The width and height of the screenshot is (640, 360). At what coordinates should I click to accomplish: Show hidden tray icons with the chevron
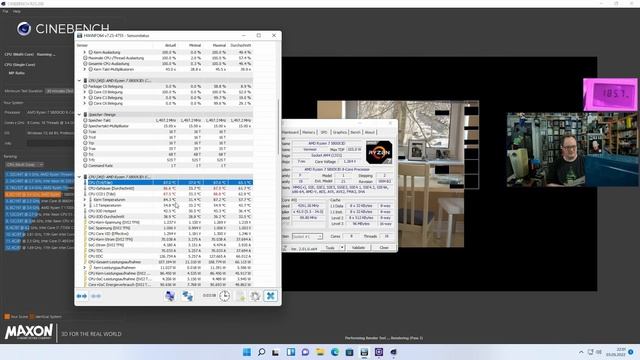coord(581,352)
